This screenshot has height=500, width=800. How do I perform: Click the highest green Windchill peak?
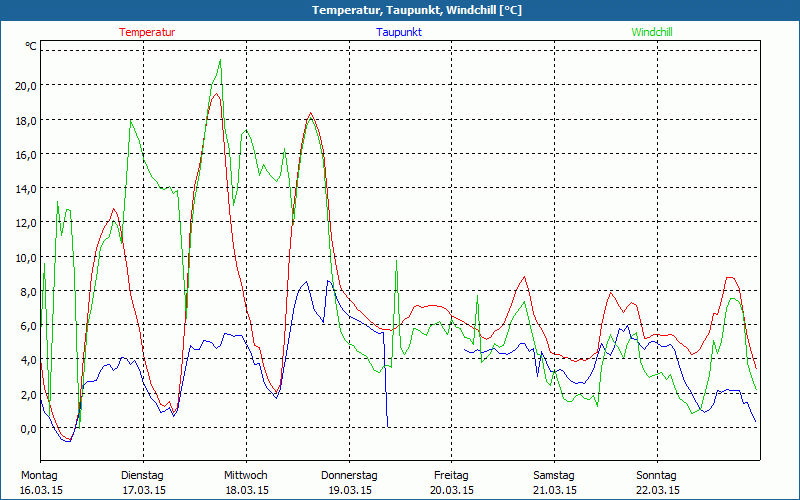[220, 60]
